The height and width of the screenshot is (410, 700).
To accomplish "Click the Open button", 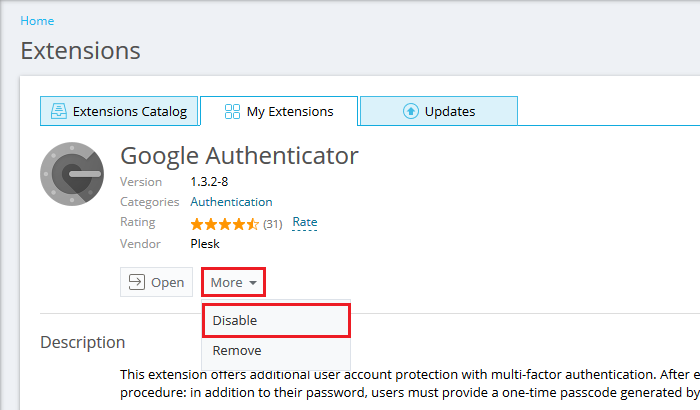I will coord(156,282).
